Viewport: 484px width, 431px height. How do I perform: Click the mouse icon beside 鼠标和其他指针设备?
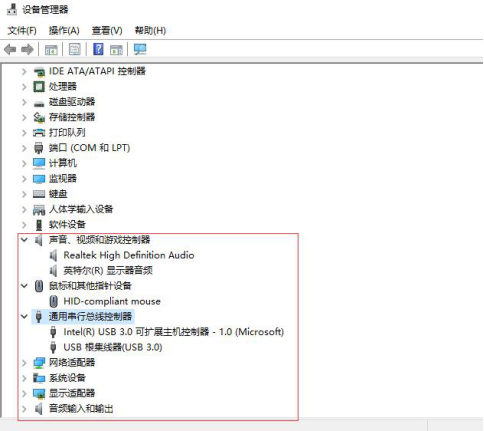click(39, 286)
